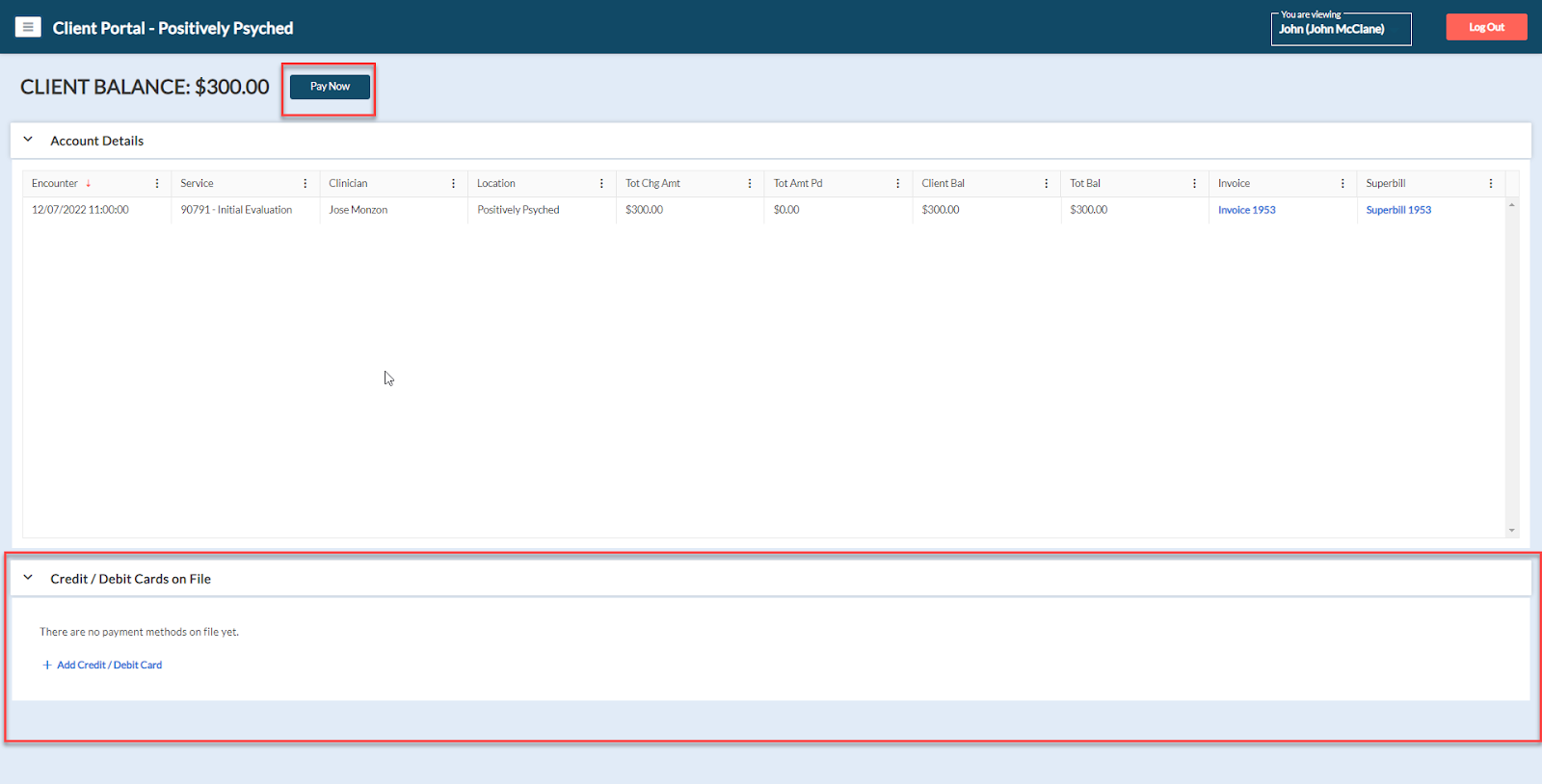The image size is (1542, 784).
Task: Open Tot Amt Pd column menu
Action: (898, 183)
